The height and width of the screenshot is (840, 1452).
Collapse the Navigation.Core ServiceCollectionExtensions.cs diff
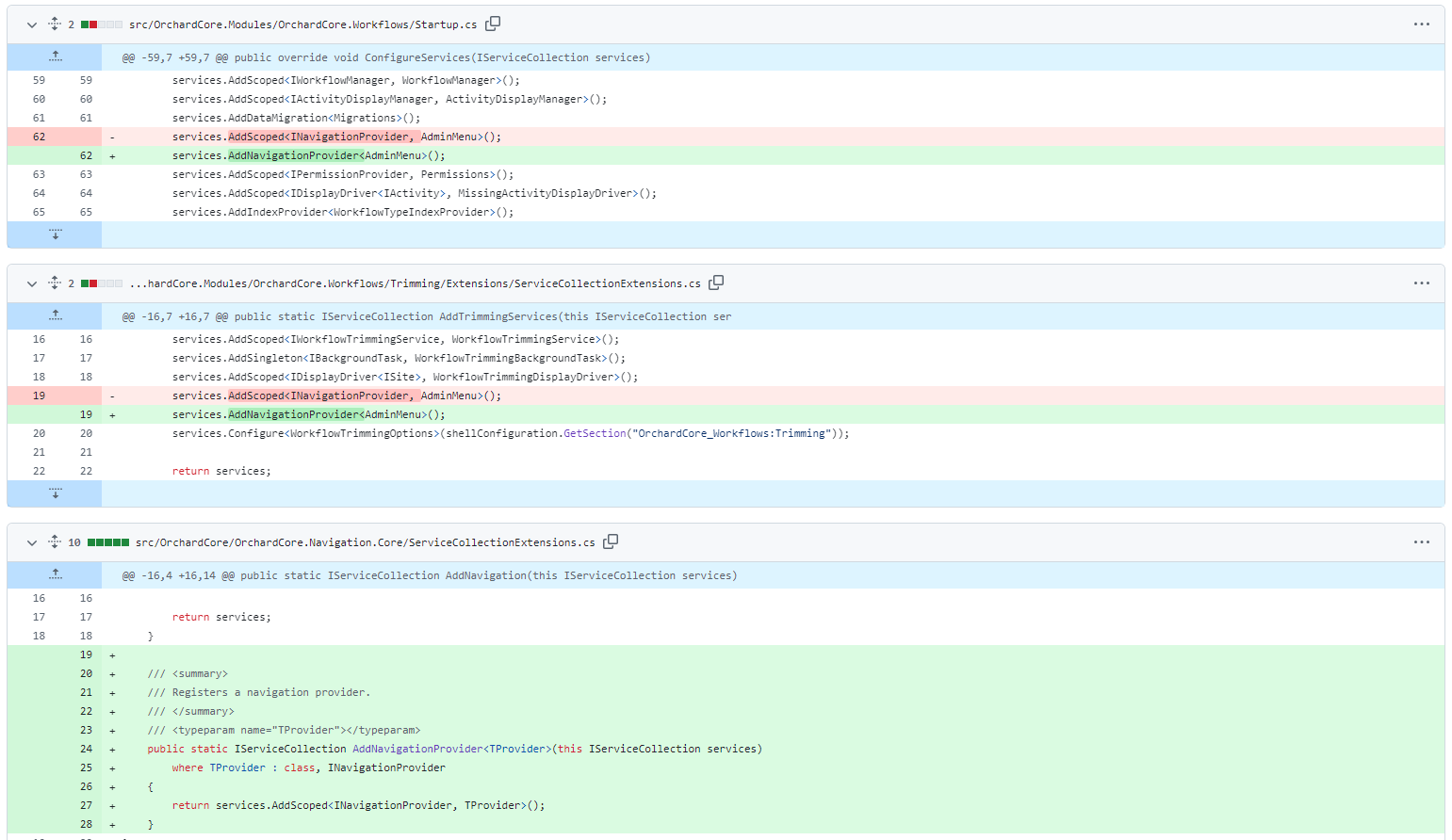[x=31, y=542]
